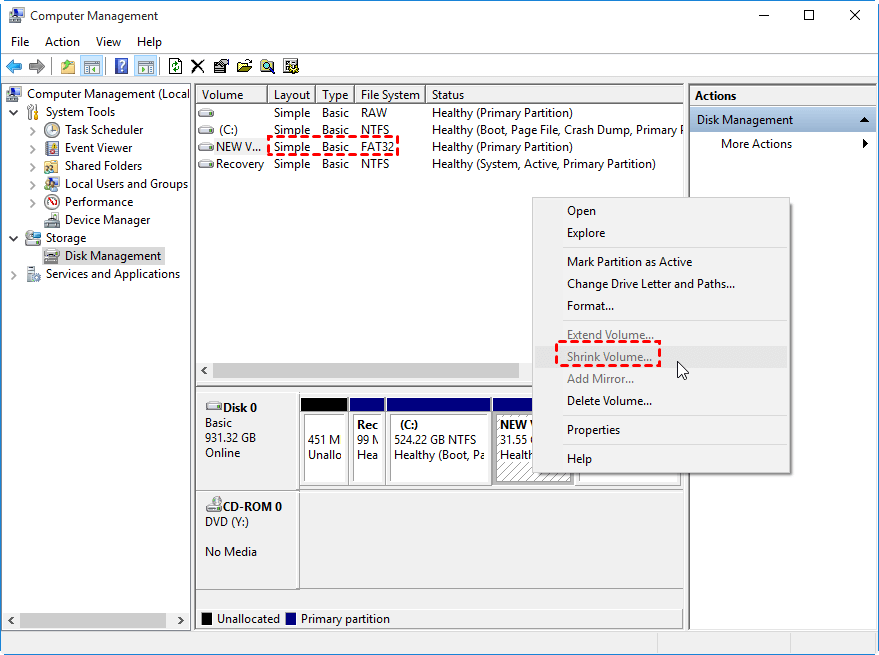
Task: Select the NEW V... volume row
Action: (x=440, y=147)
